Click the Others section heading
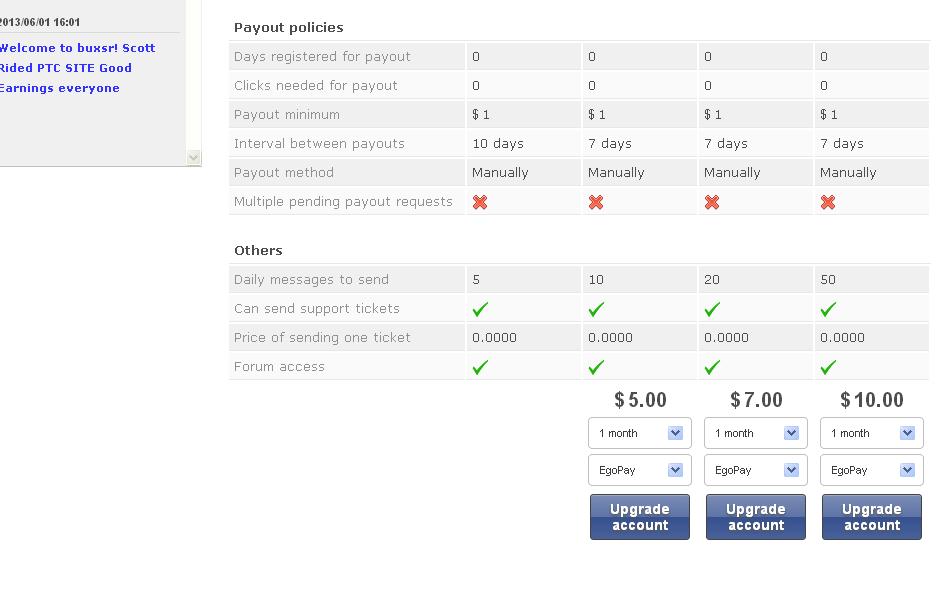 coord(258,251)
